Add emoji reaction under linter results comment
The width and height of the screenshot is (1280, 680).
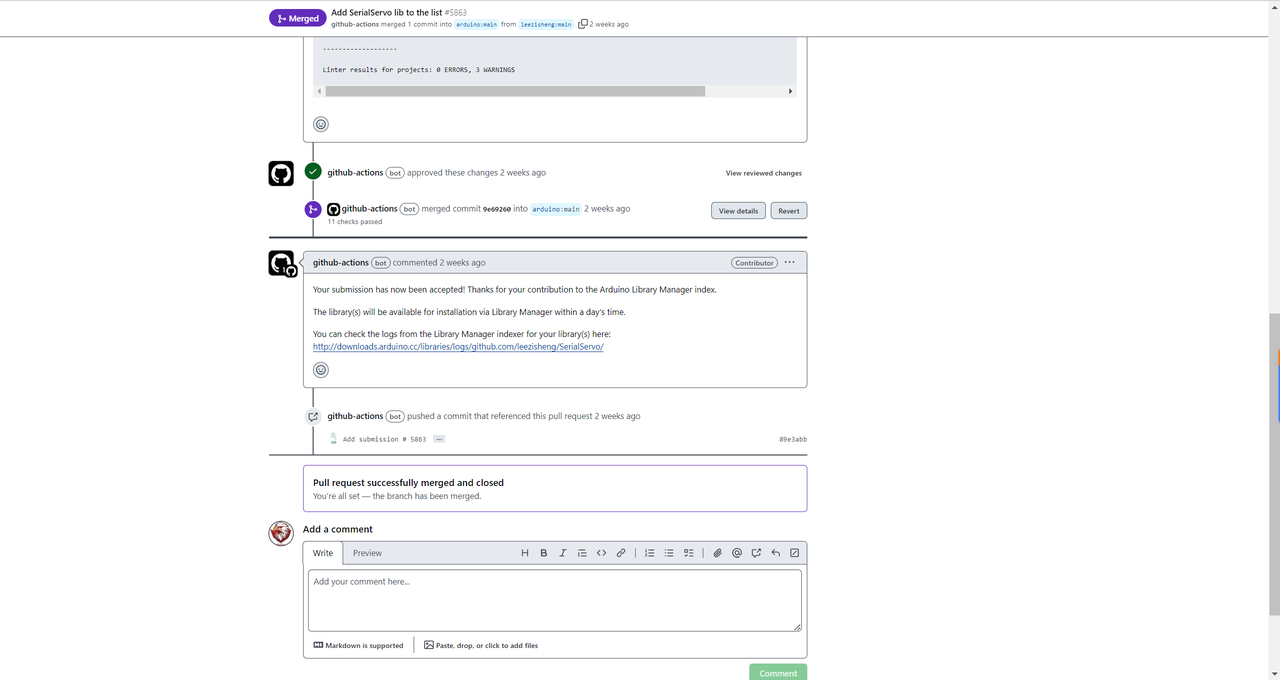click(321, 124)
